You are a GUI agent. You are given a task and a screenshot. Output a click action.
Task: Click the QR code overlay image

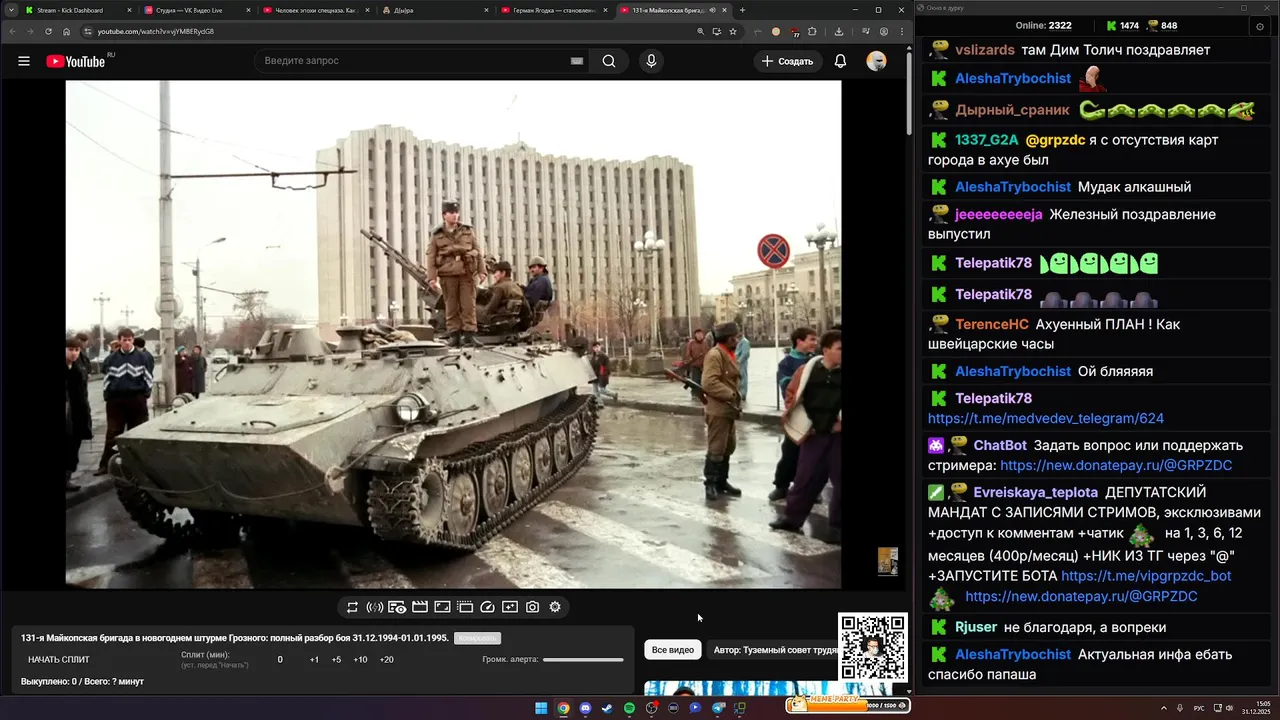click(x=873, y=648)
